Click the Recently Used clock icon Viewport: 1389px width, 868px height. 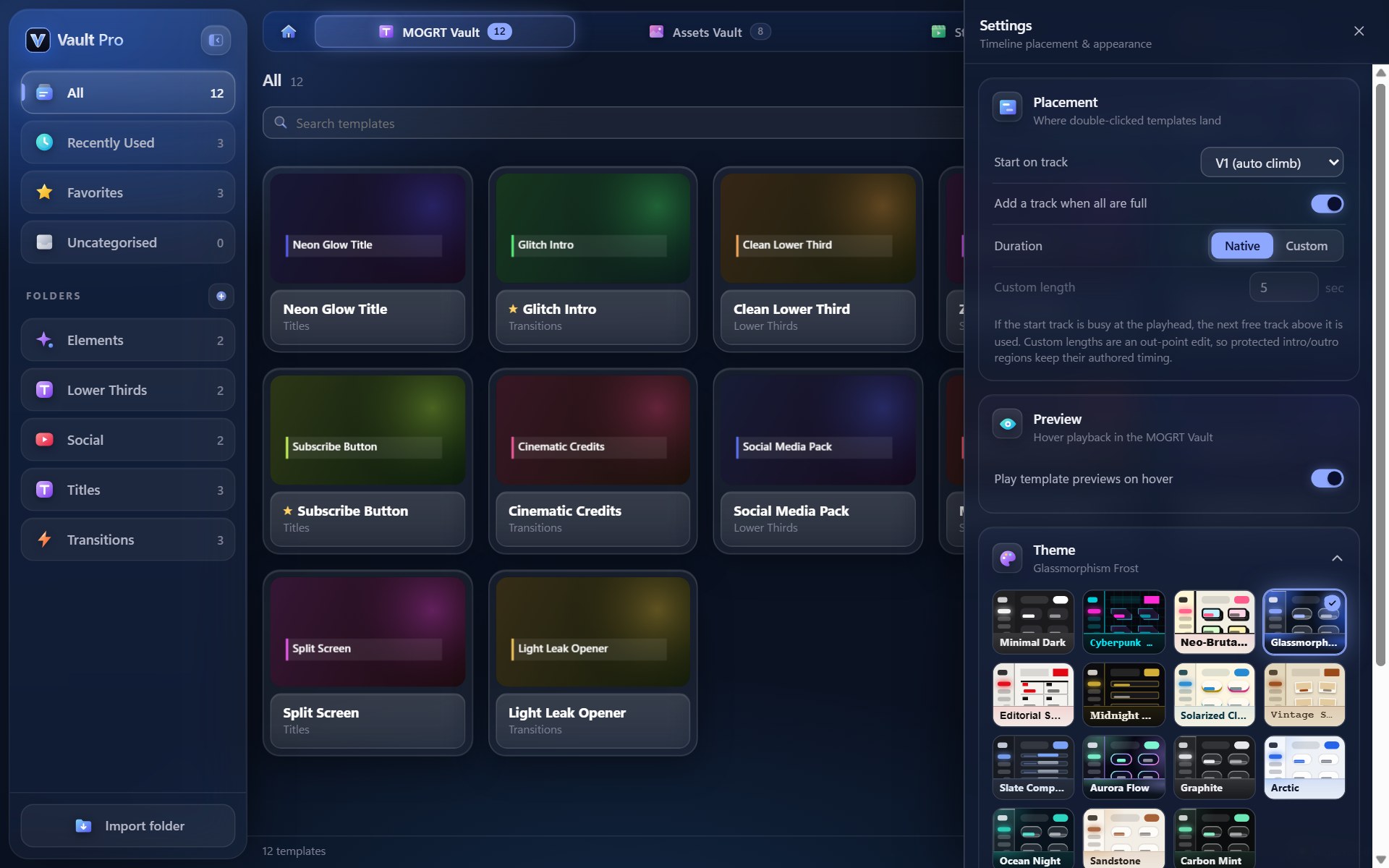point(45,142)
